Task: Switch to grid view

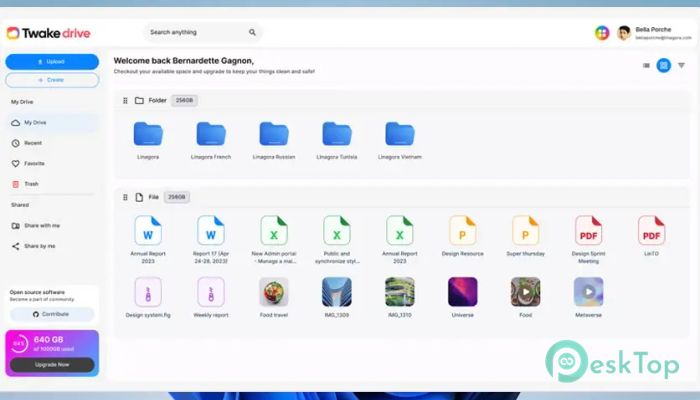Action: click(x=663, y=66)
